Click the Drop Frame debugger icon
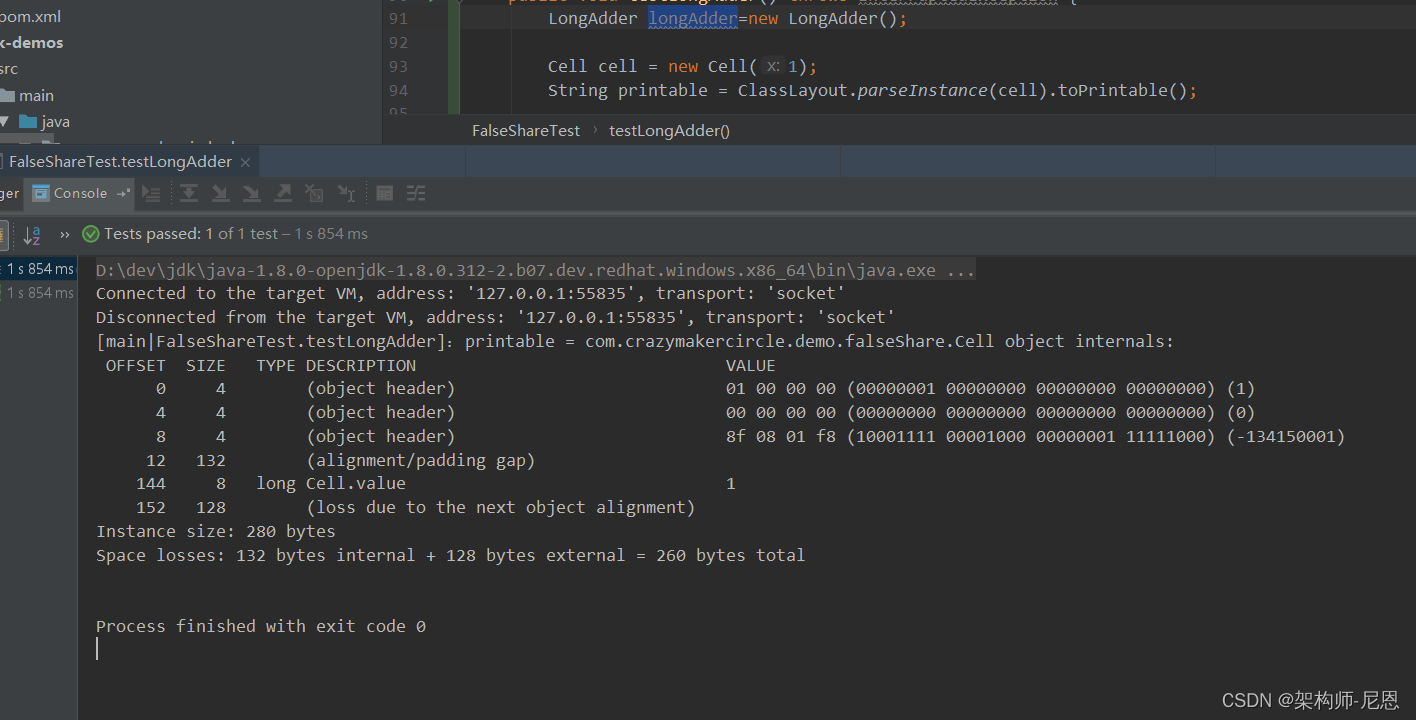The height and width of the screenshot is (720, 1416). [x=314, y=193]
